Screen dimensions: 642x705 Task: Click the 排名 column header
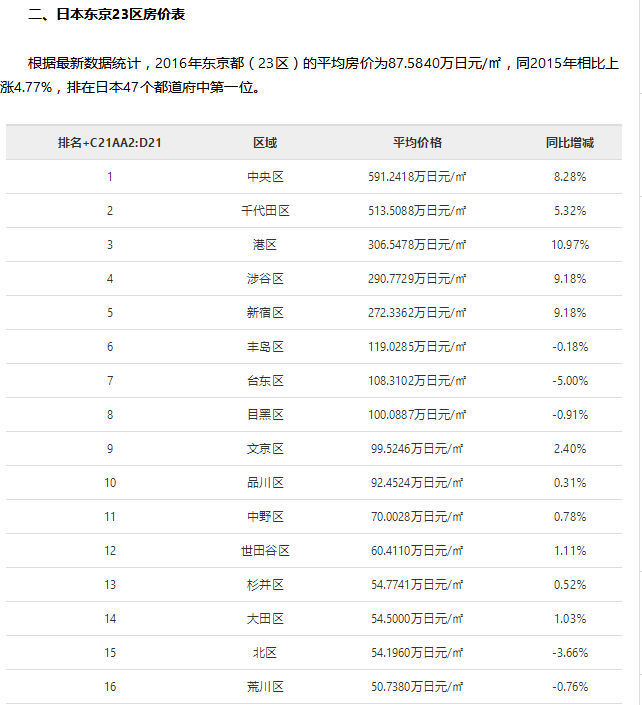(110, 142)
